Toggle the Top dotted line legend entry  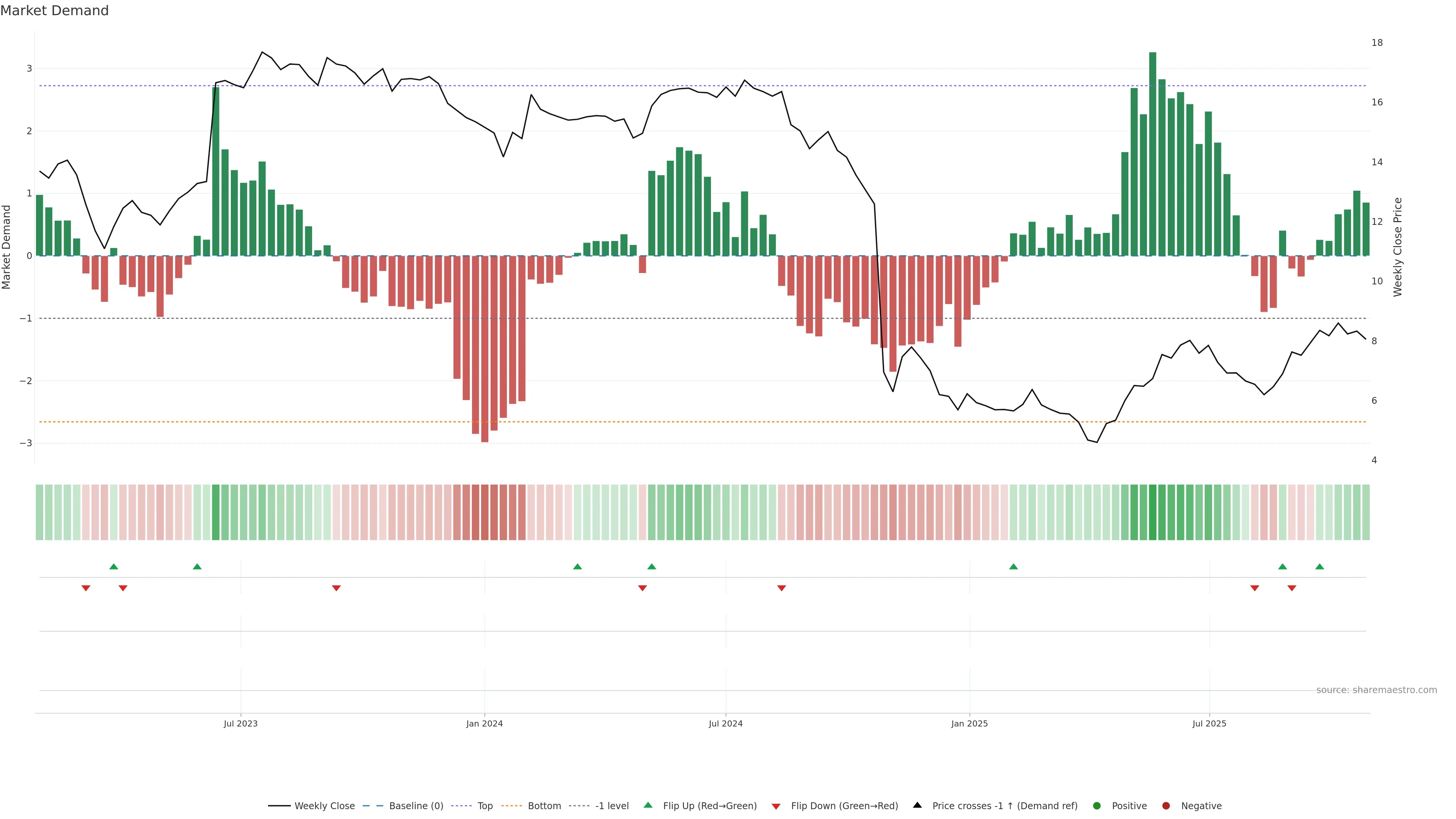pyautogui.click(x=485, y=806)
